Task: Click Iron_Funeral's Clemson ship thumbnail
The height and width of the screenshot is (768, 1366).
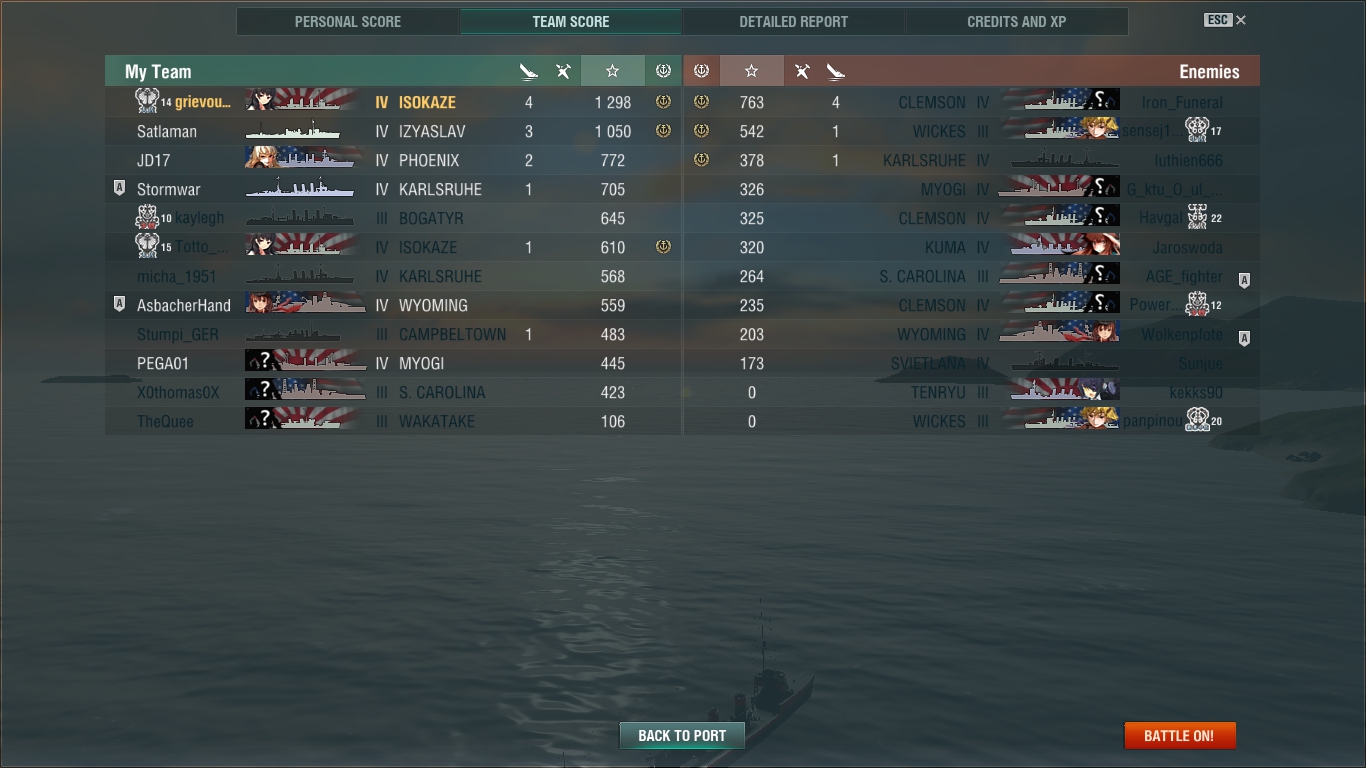Action: pos(1060,102)
